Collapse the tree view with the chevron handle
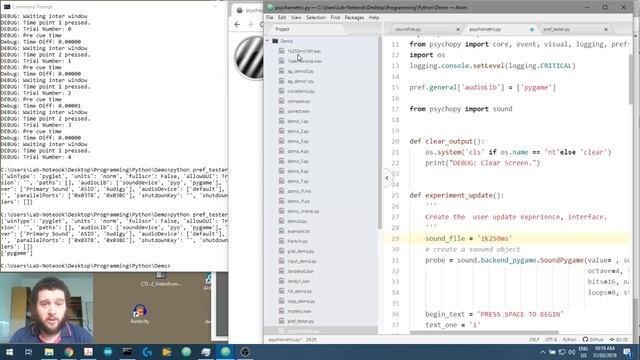Viewport: 640px width, 360px height. pyautogui.click(x=387, y=178)
